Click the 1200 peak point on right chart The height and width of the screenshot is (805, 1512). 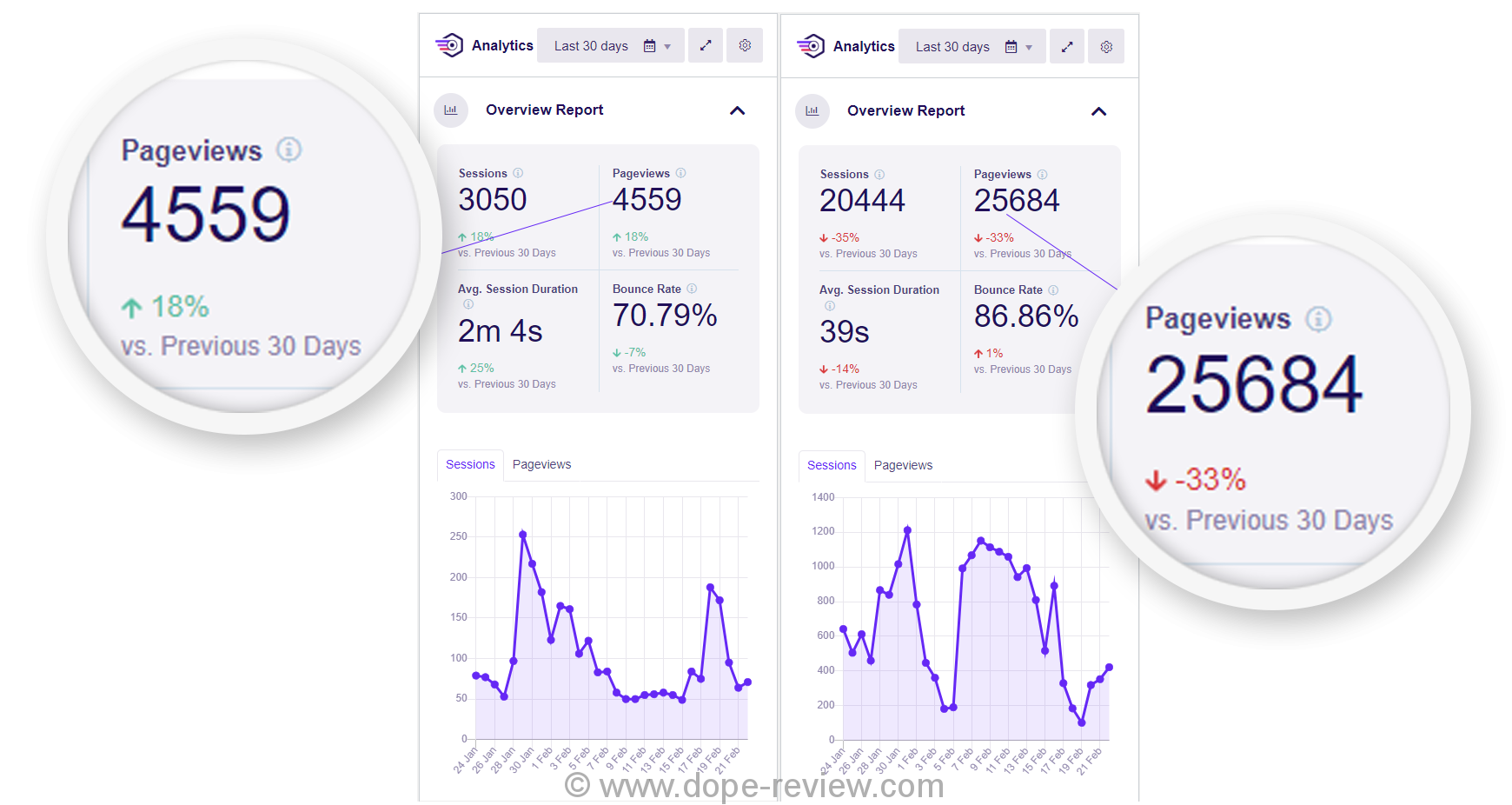coord(906,529)
